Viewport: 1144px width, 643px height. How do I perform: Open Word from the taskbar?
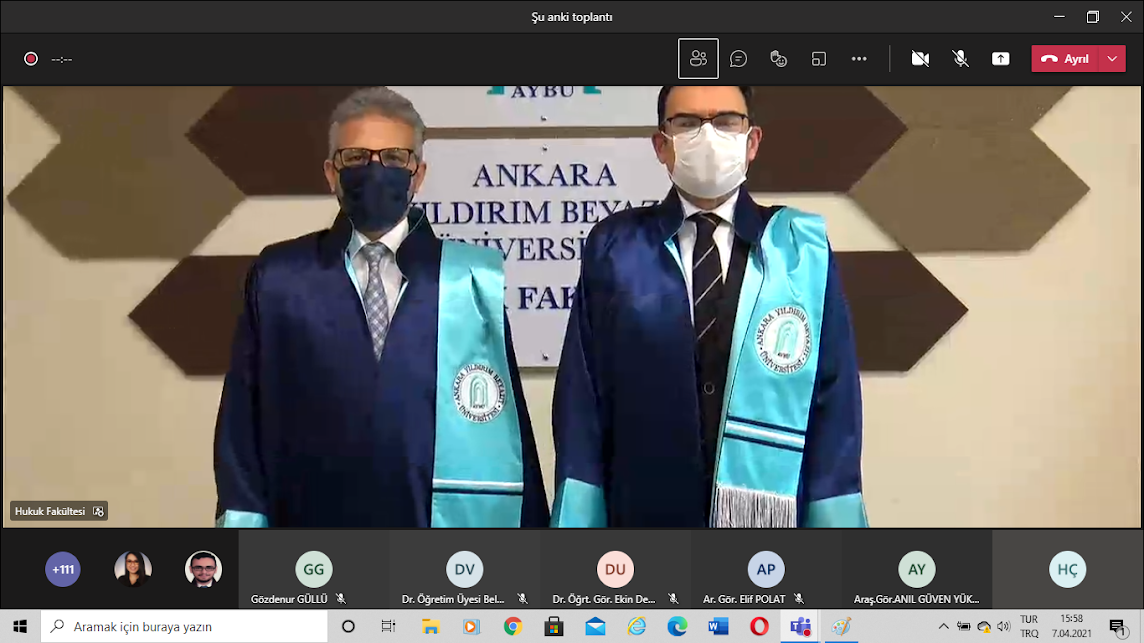coord(718,627)
